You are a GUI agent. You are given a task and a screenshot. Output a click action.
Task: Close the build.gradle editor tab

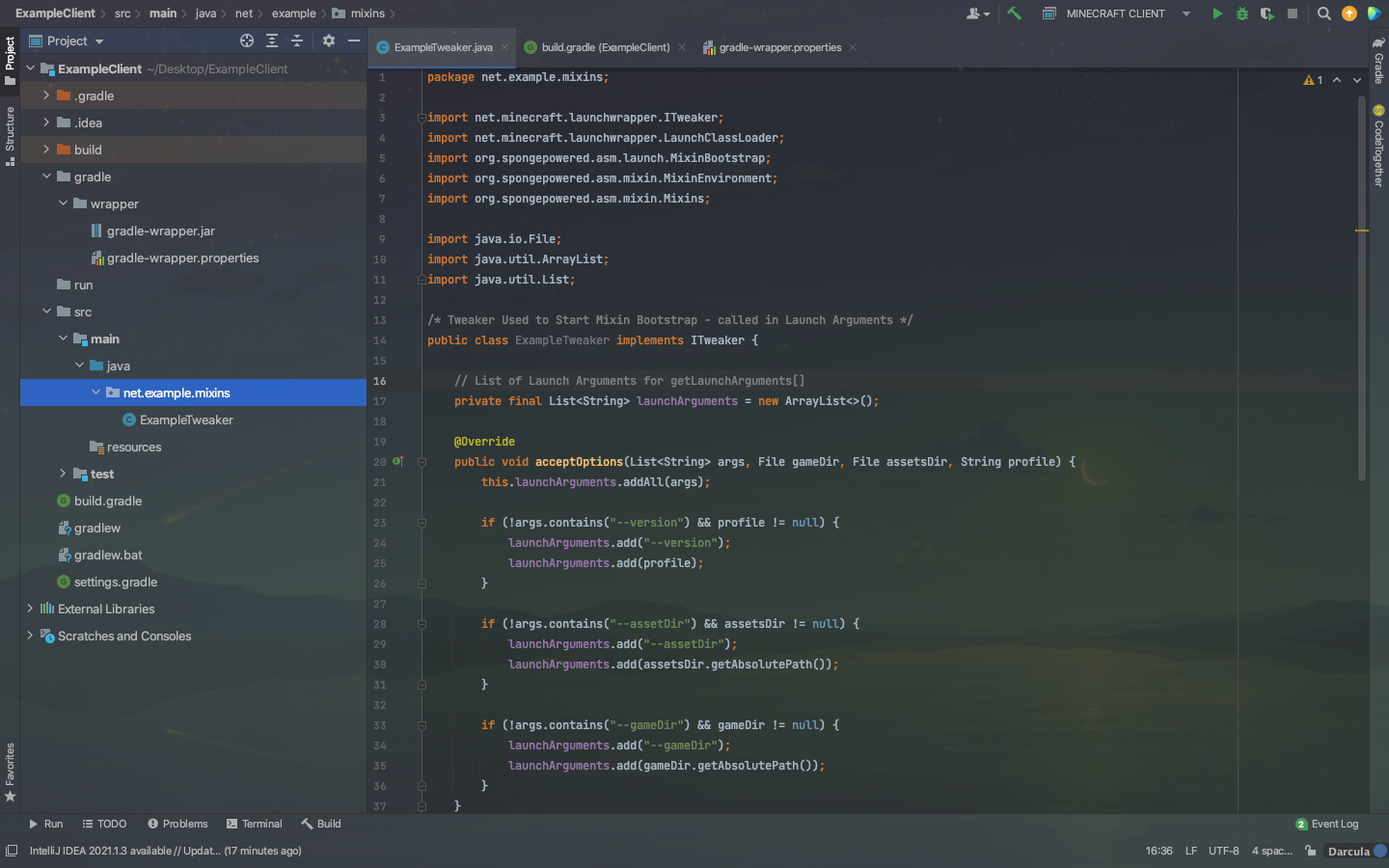point(682,47)
